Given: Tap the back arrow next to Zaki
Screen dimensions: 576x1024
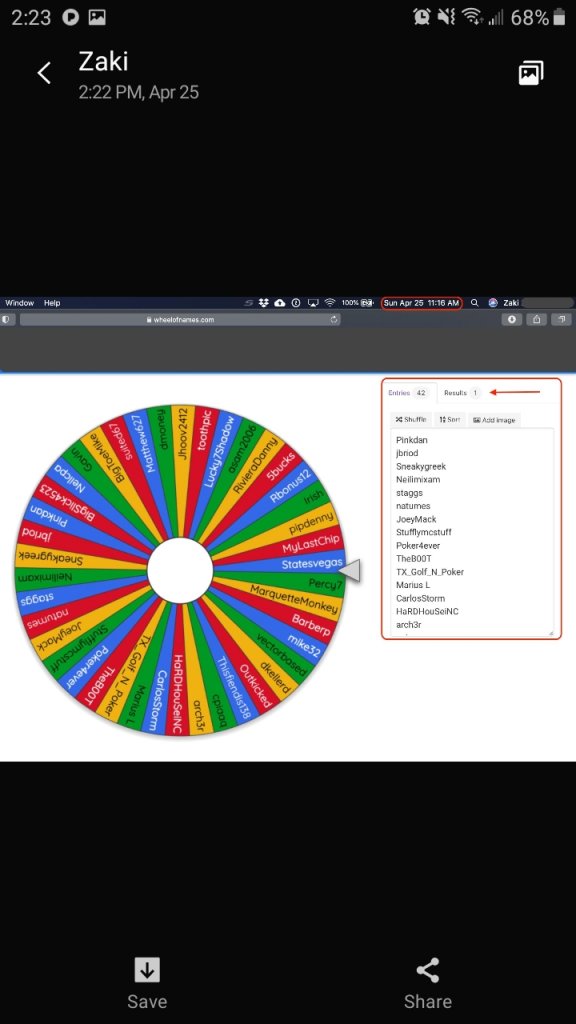Looking at the screenshot, I should pyautogui.click(x=44, y=73).
